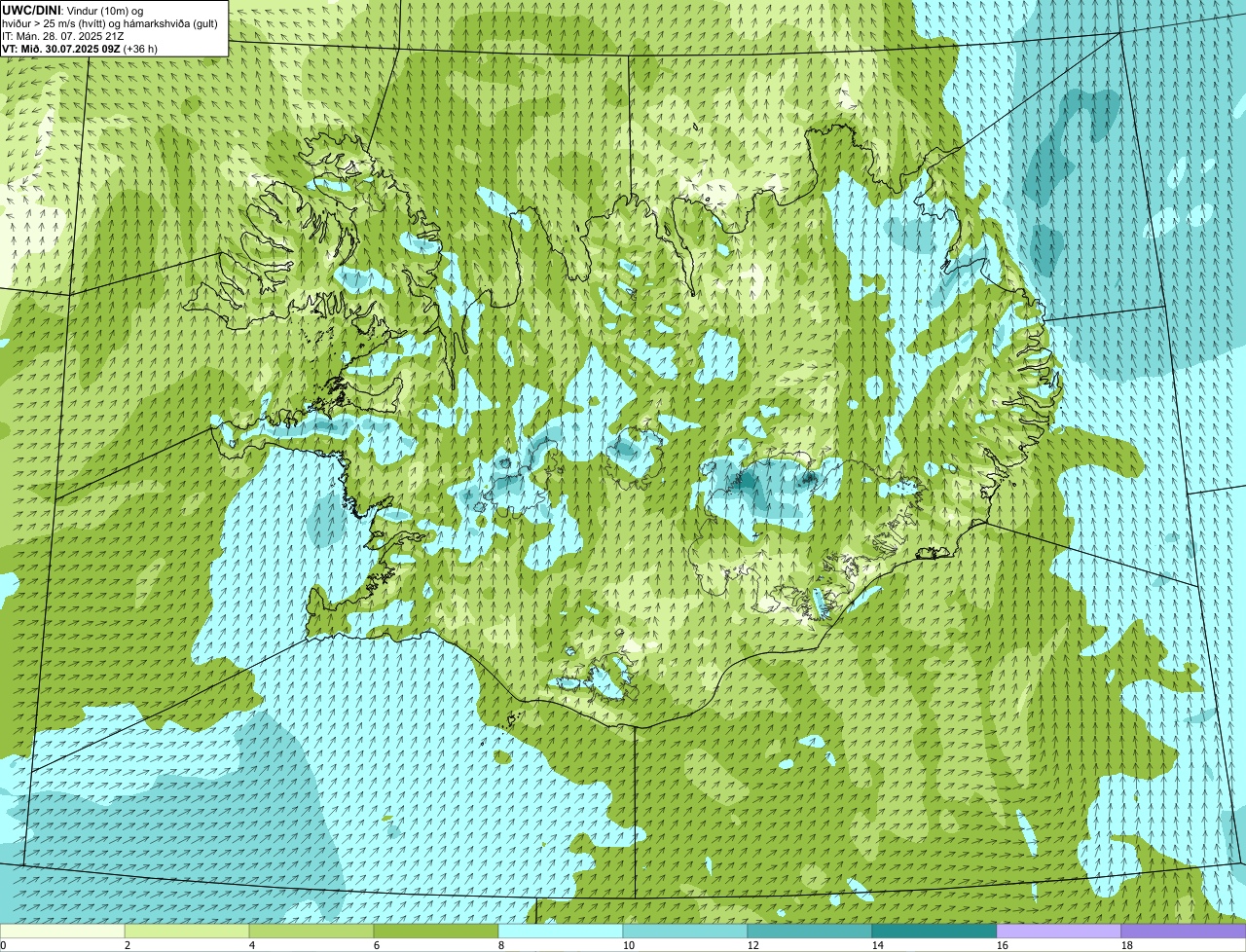Screen dimensions: 1246x952
Task: Choose the green 6–8 m/s legend swatch
Action: pos(436,932)
